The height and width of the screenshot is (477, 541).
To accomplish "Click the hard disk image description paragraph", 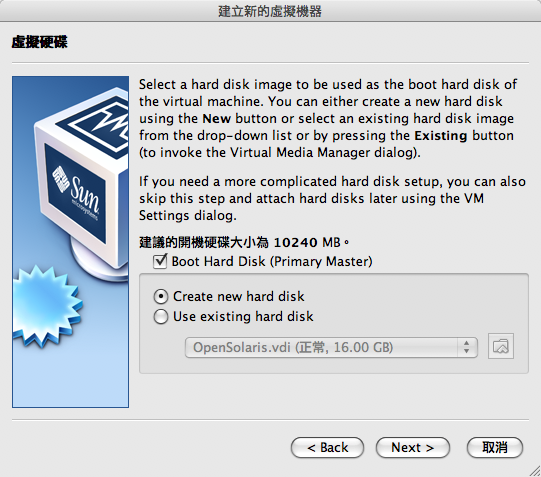I will 328,118.
